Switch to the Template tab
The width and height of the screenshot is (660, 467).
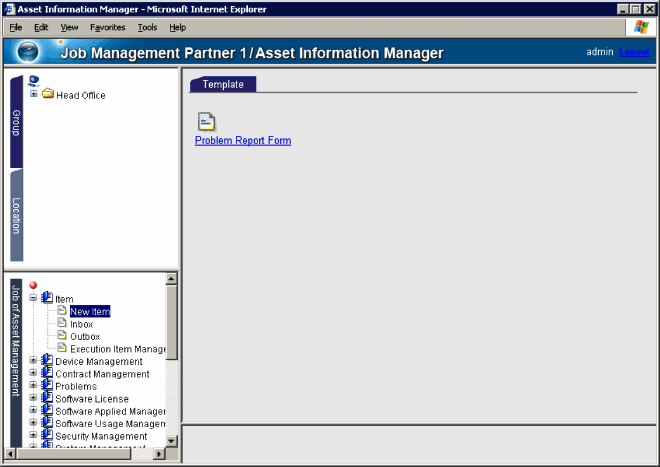[223, 84]
